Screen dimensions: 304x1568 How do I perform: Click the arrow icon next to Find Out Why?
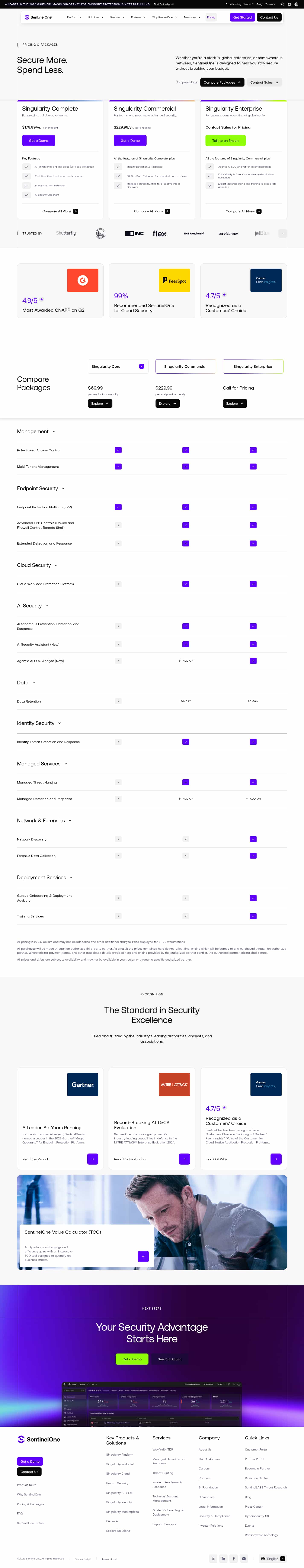click(x=276, y=1159)
